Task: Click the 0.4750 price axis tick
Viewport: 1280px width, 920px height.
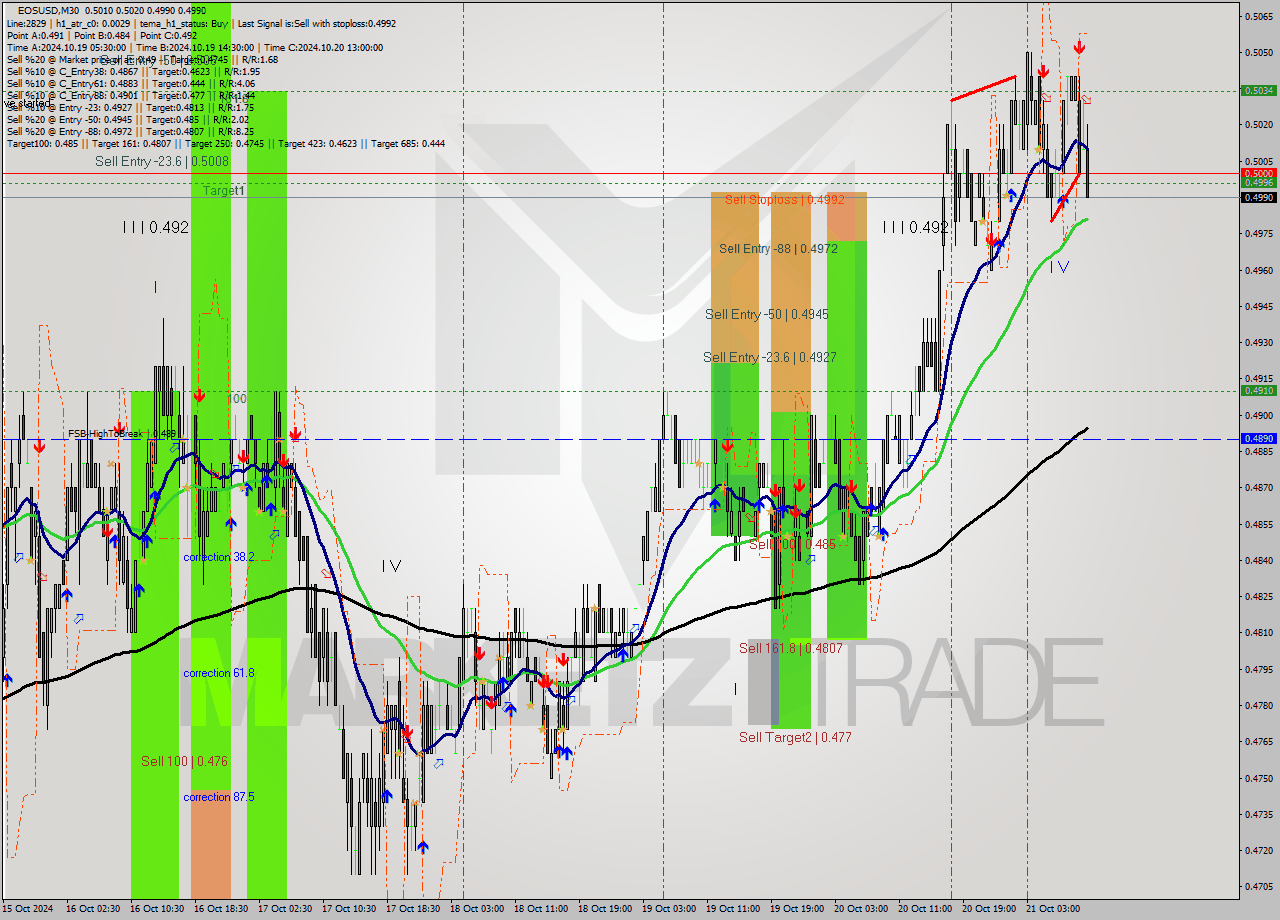Action: click(x=1258, y=777)
